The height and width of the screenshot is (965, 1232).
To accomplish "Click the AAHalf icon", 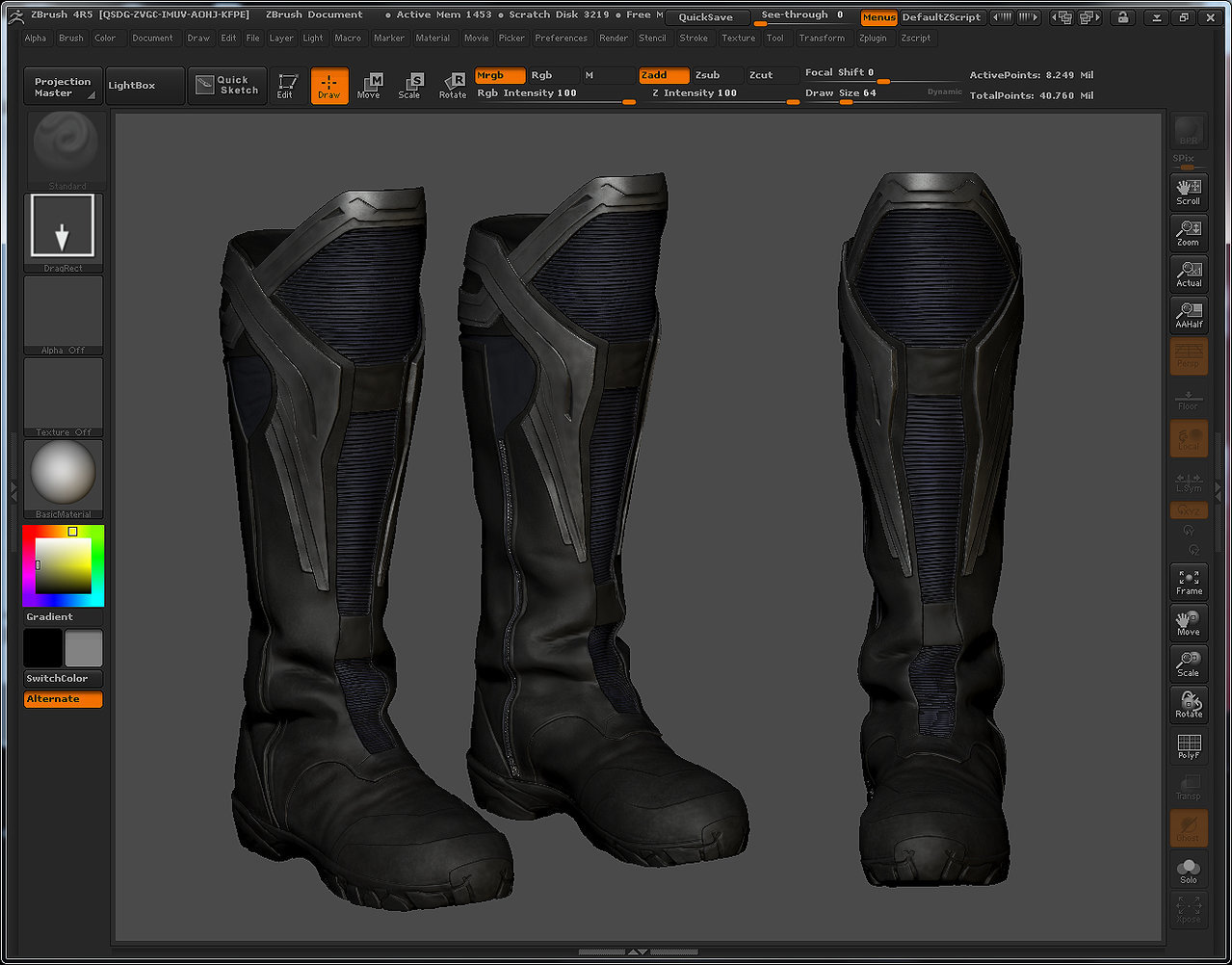I will coord(1189,315).
